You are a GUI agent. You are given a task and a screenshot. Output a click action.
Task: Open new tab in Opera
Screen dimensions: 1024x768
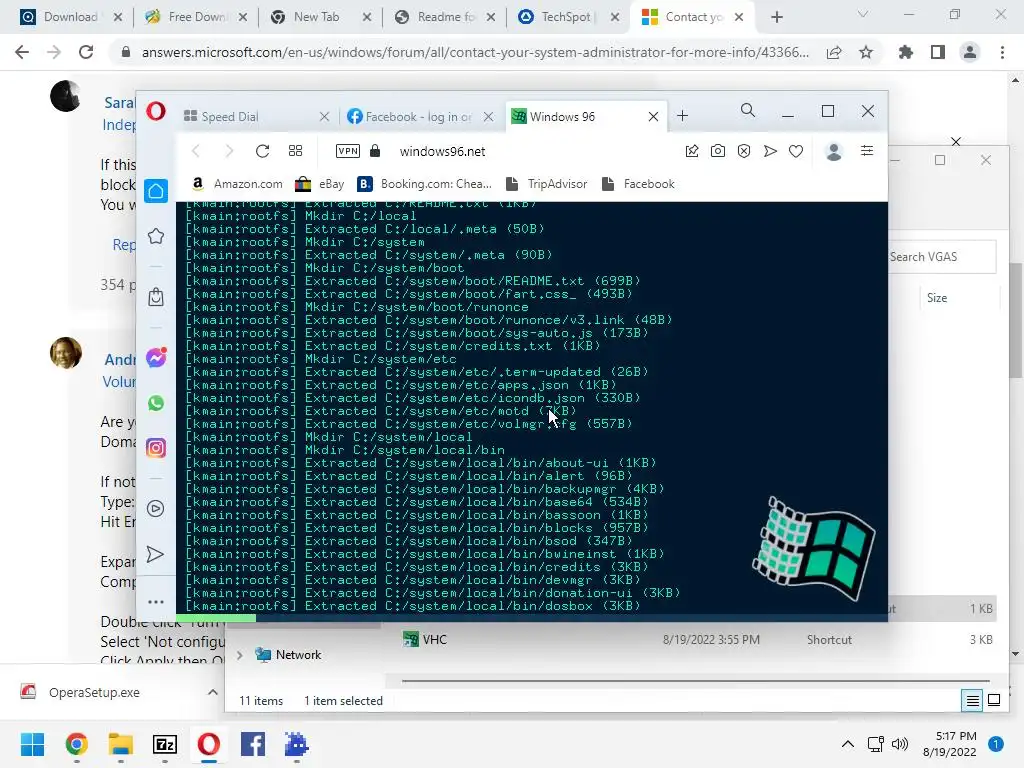click(682, 116)
